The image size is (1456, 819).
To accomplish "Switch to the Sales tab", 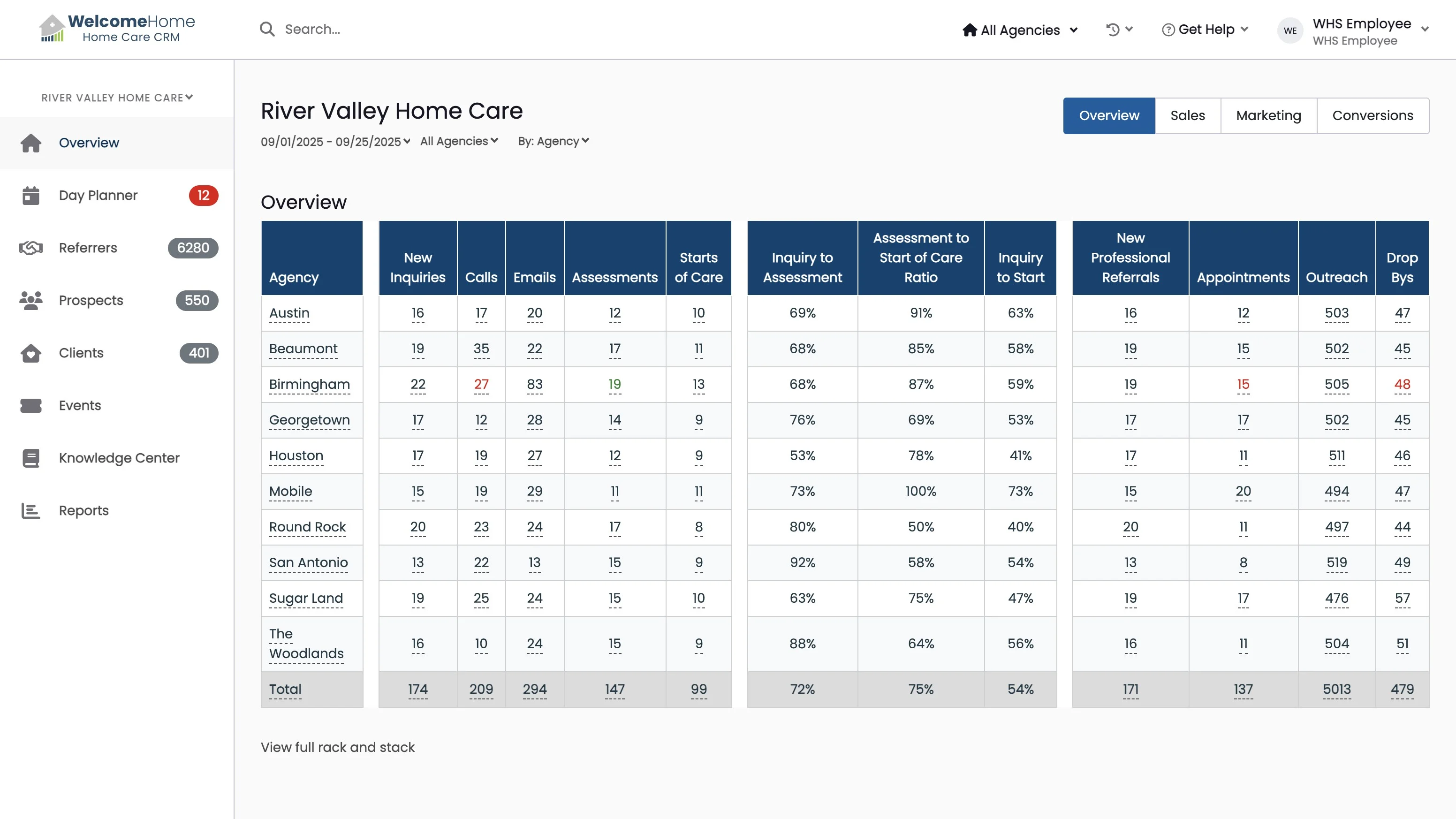I will 1188,116.
